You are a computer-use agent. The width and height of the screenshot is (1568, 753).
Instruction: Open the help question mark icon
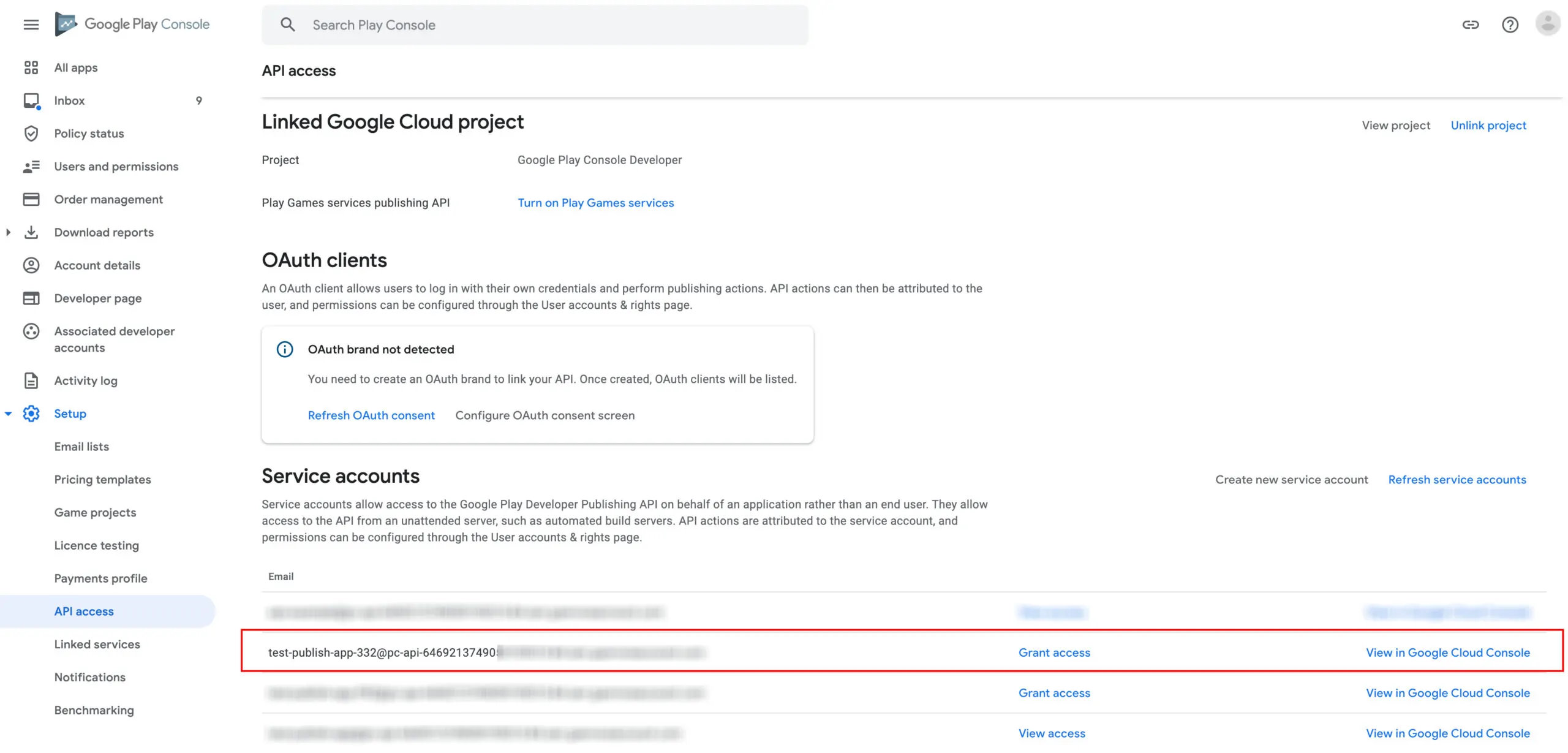pyautogui.click(x=1510, y=25)
